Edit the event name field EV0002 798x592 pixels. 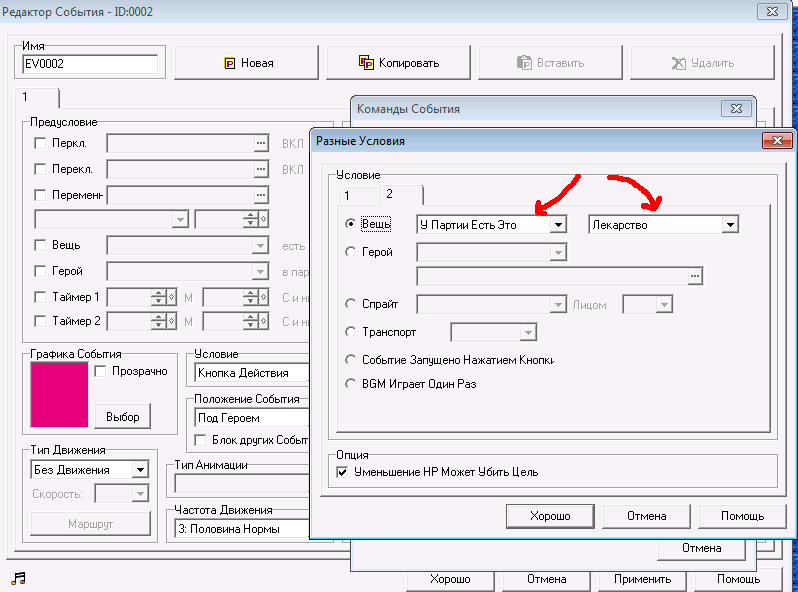(x=91, y=64)
